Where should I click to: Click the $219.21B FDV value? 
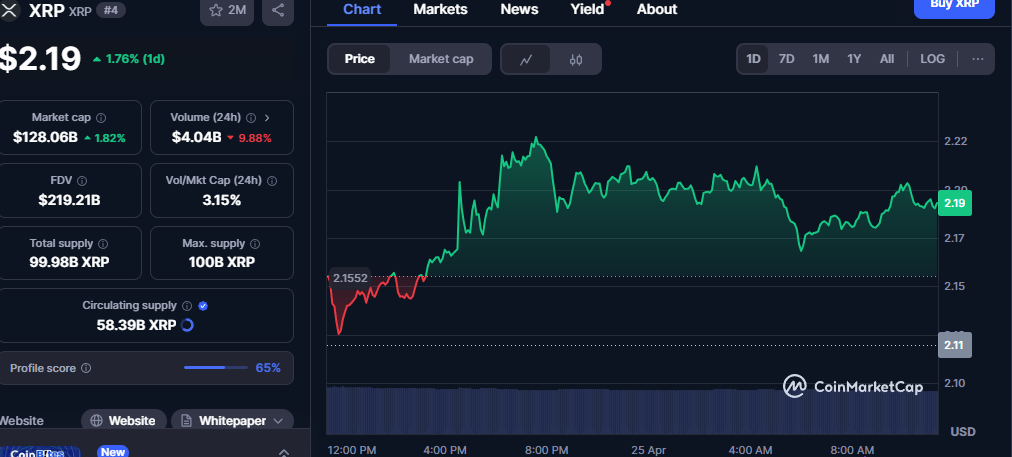(69, 200)
